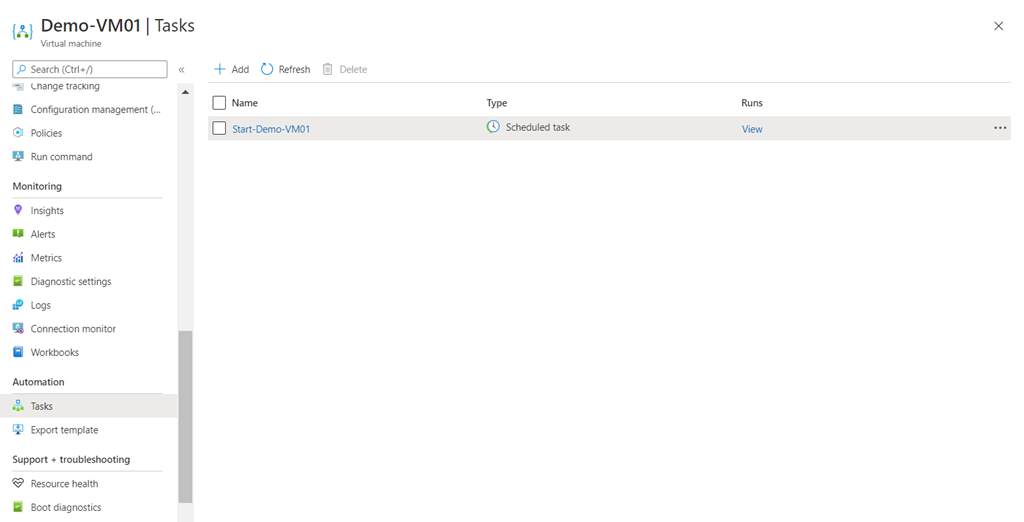The width and height of the screenshot is (1024, 522).
Task: Click the circular Refresh arrow icon
Action: click(x=267, y=69)
